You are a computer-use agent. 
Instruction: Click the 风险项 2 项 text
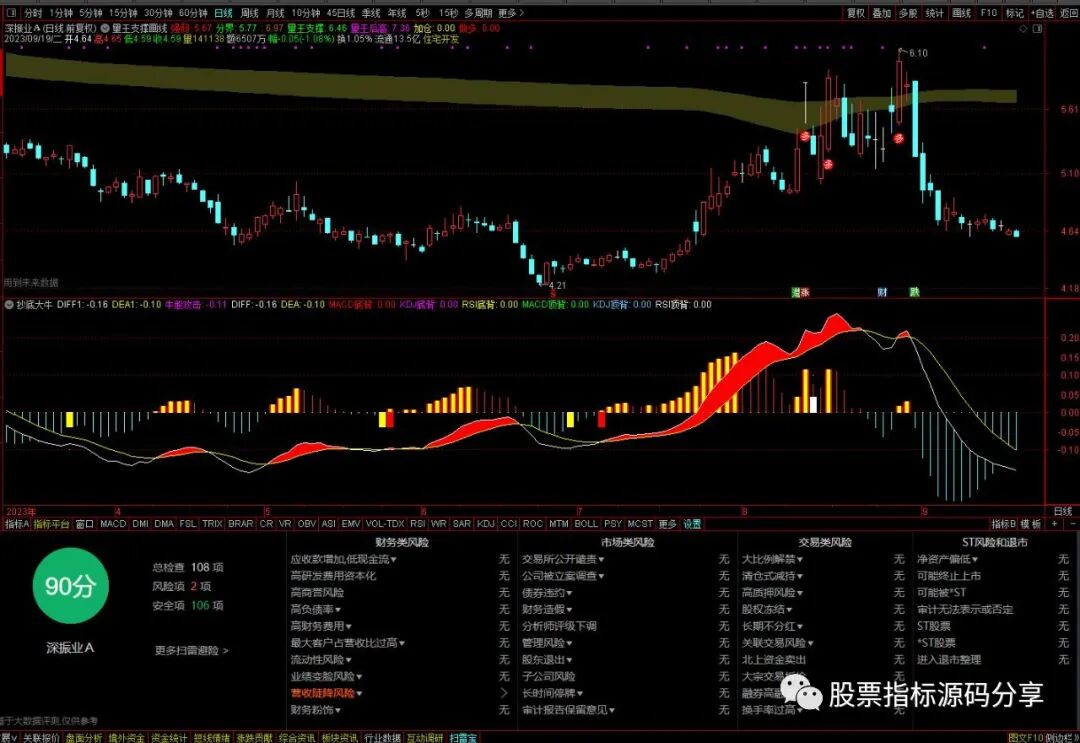182,586
